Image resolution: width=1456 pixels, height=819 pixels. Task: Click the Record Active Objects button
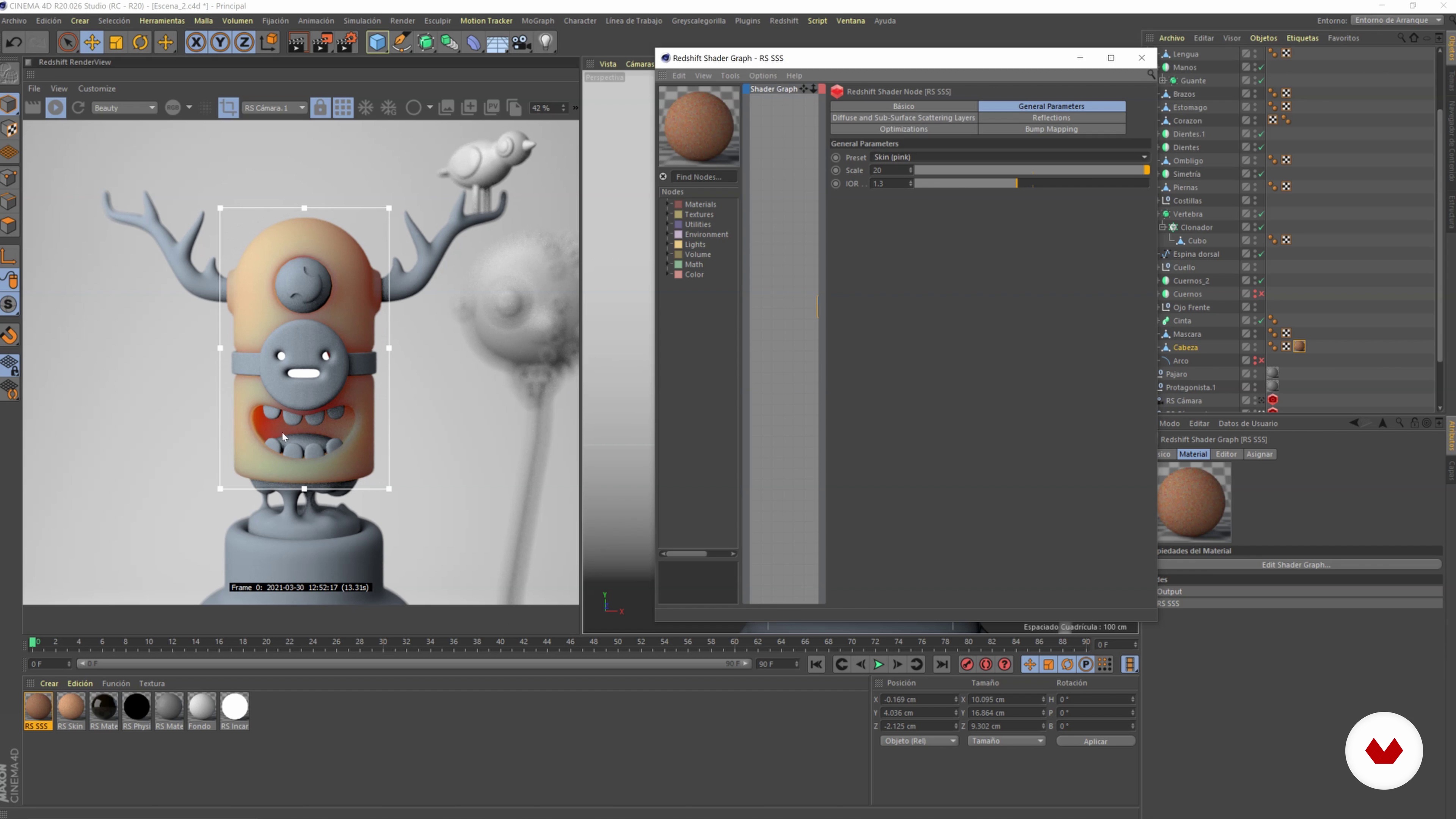point(967,665)
